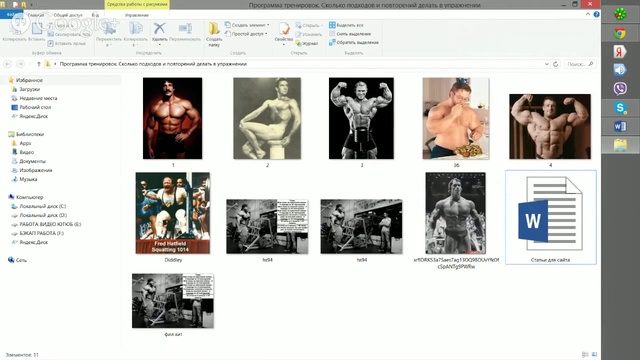This screenshot has width=640, height=360.
Task: Click the address bar folder path
Action: coord(153,64)
